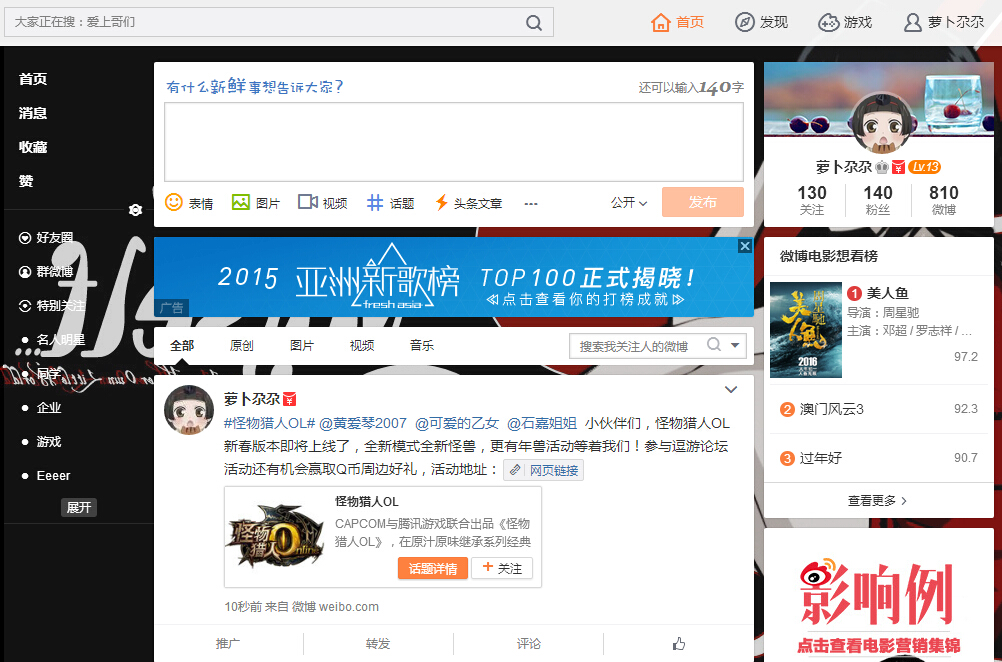Image resolution: width=1002 pixels, height=662 pixels.
Task: Click the magnifier in 搜索我关注人的微博 box
Action: 714,345
